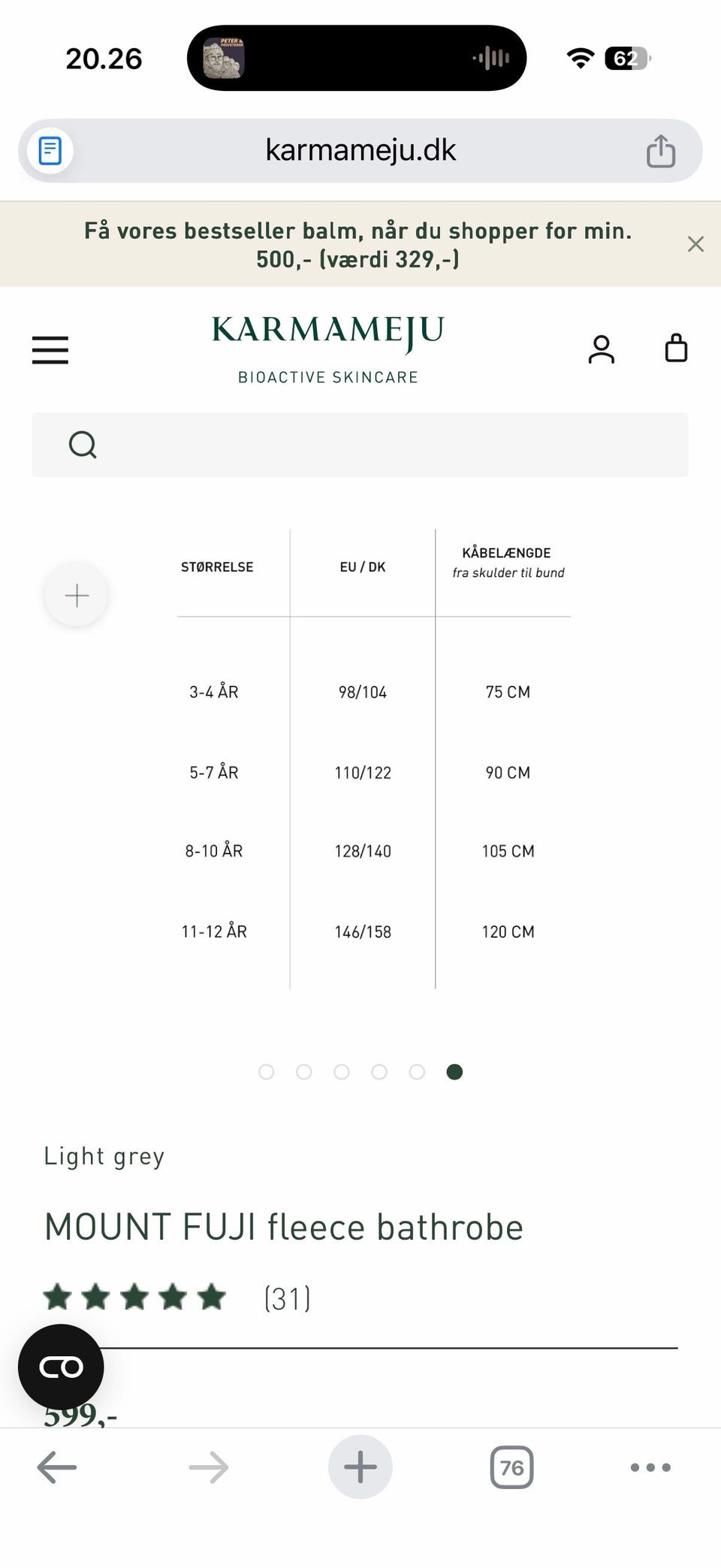Open the hamburger navigation menu

point(50,350)
